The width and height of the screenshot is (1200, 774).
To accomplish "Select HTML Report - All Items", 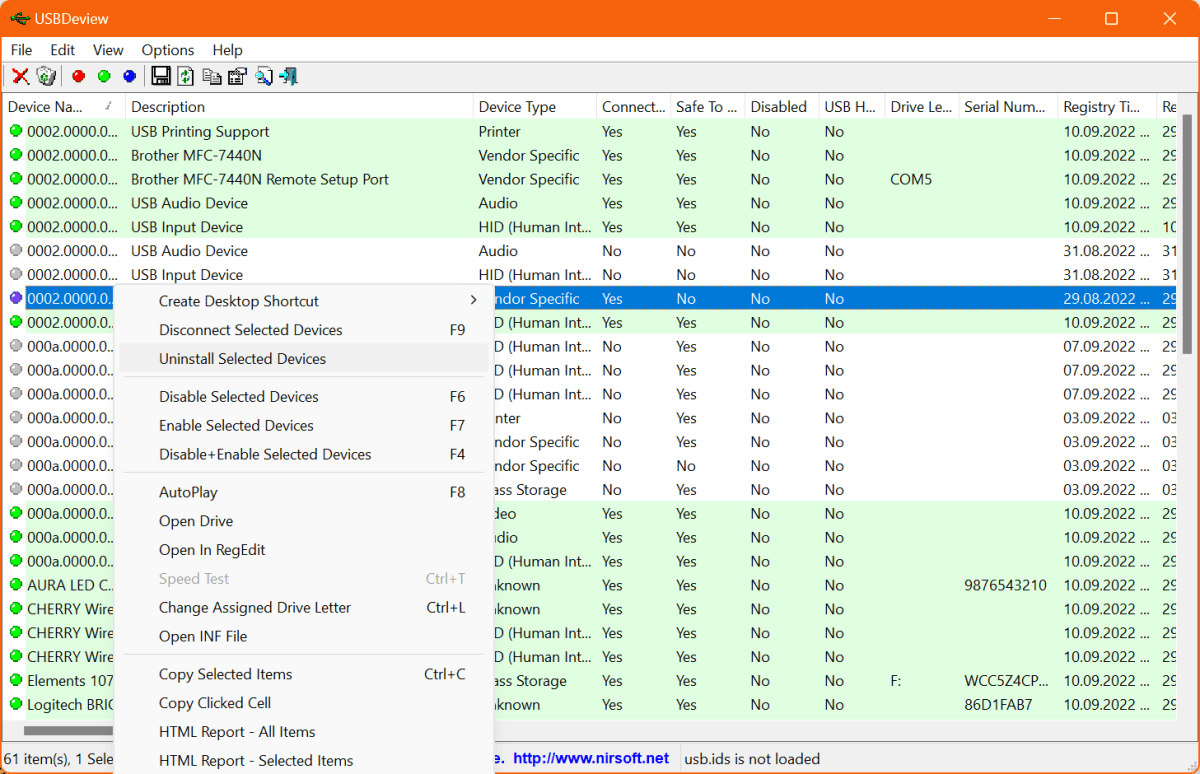I will [304, 732].
